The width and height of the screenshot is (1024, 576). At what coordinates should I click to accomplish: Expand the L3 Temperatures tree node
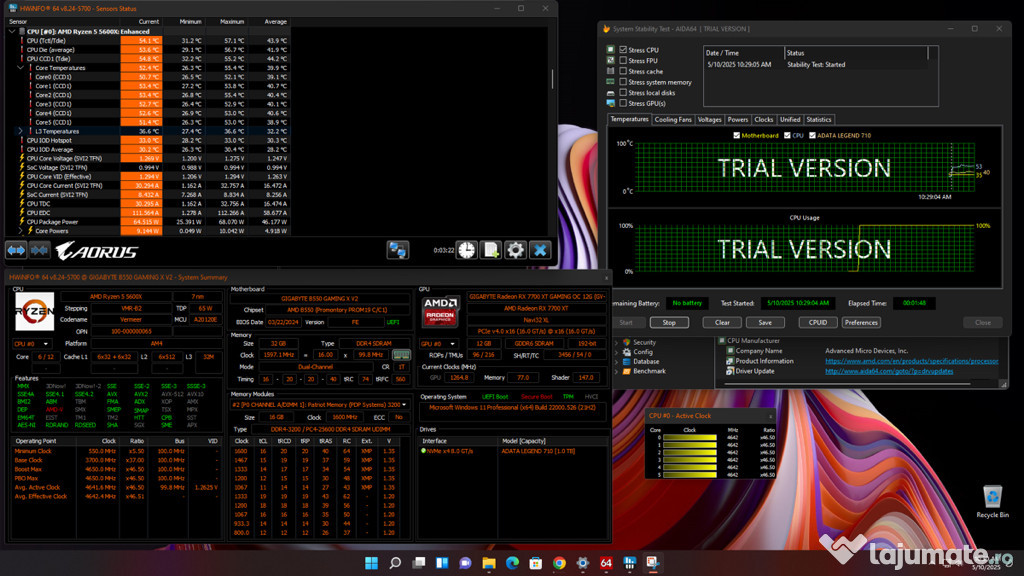click(x=20, y=131)
